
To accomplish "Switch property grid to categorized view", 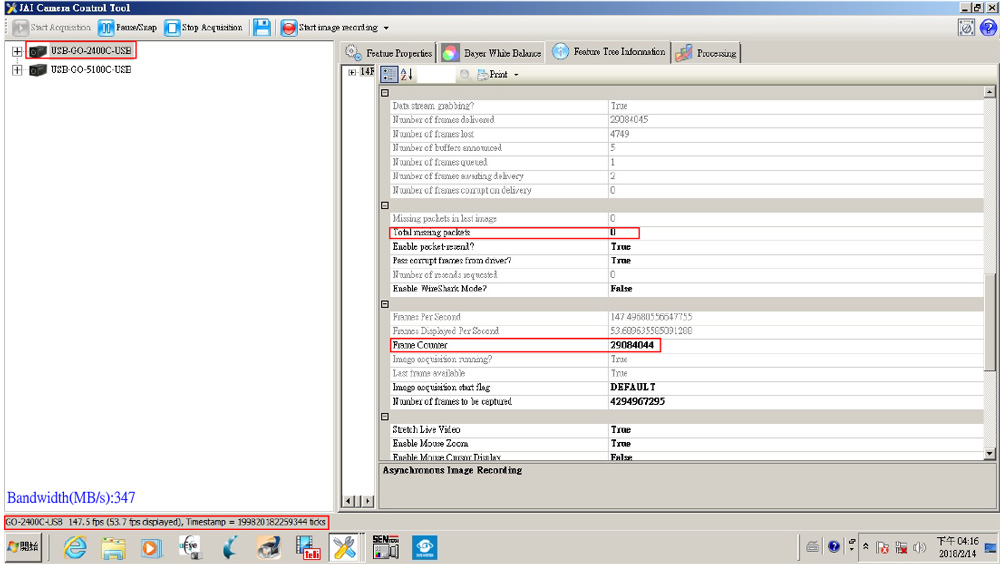I will pyautogui.click(x=389, y=74).
